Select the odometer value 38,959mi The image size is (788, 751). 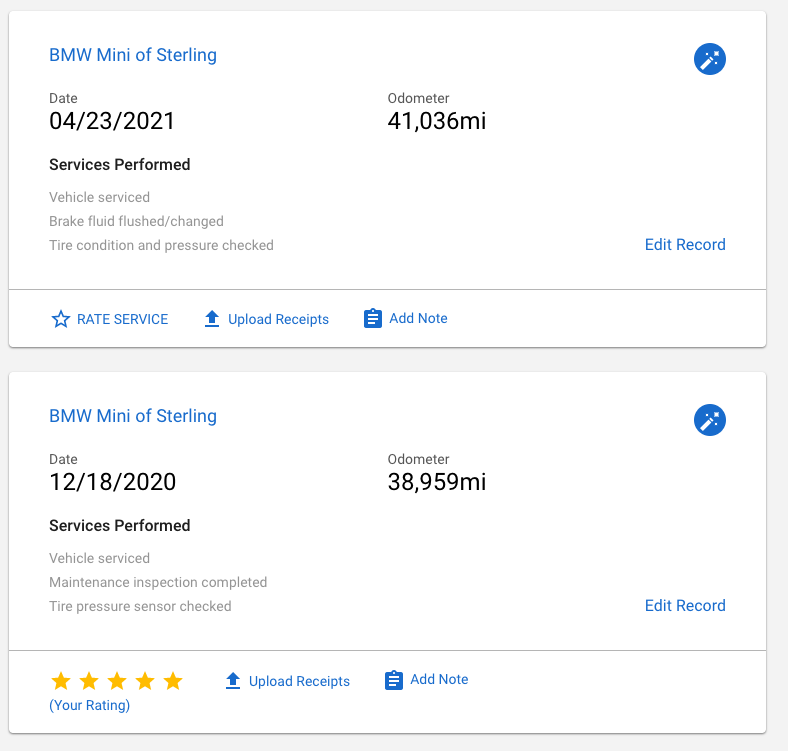[437, 482]
